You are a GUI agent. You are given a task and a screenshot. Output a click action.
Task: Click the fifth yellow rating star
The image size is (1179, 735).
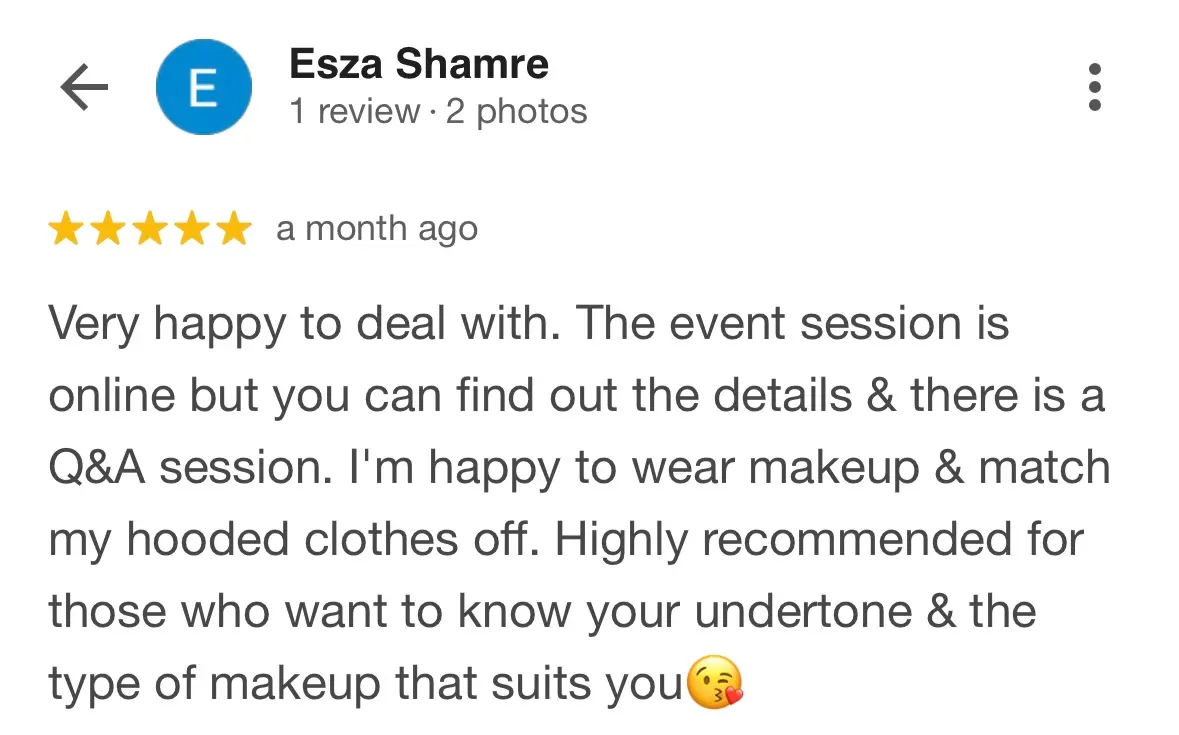[x=234, y=230]
